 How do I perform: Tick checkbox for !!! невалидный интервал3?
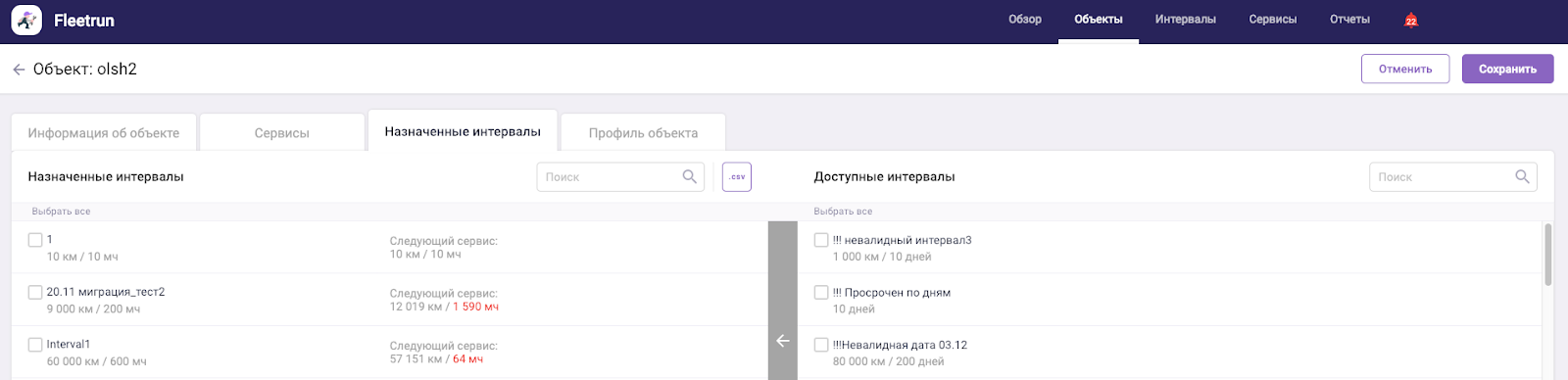[821, 240]
